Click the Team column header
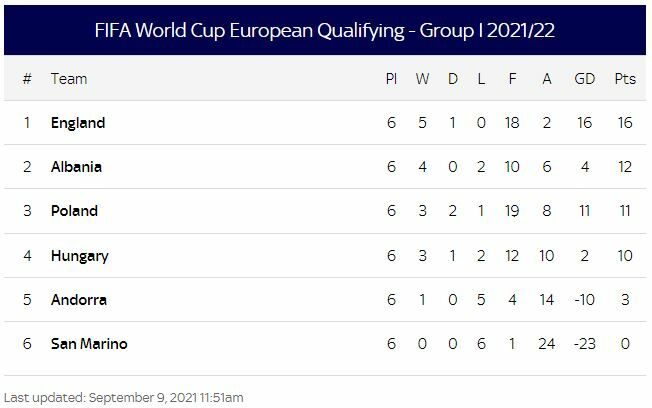Screen dimensions: 652x408 69,79
